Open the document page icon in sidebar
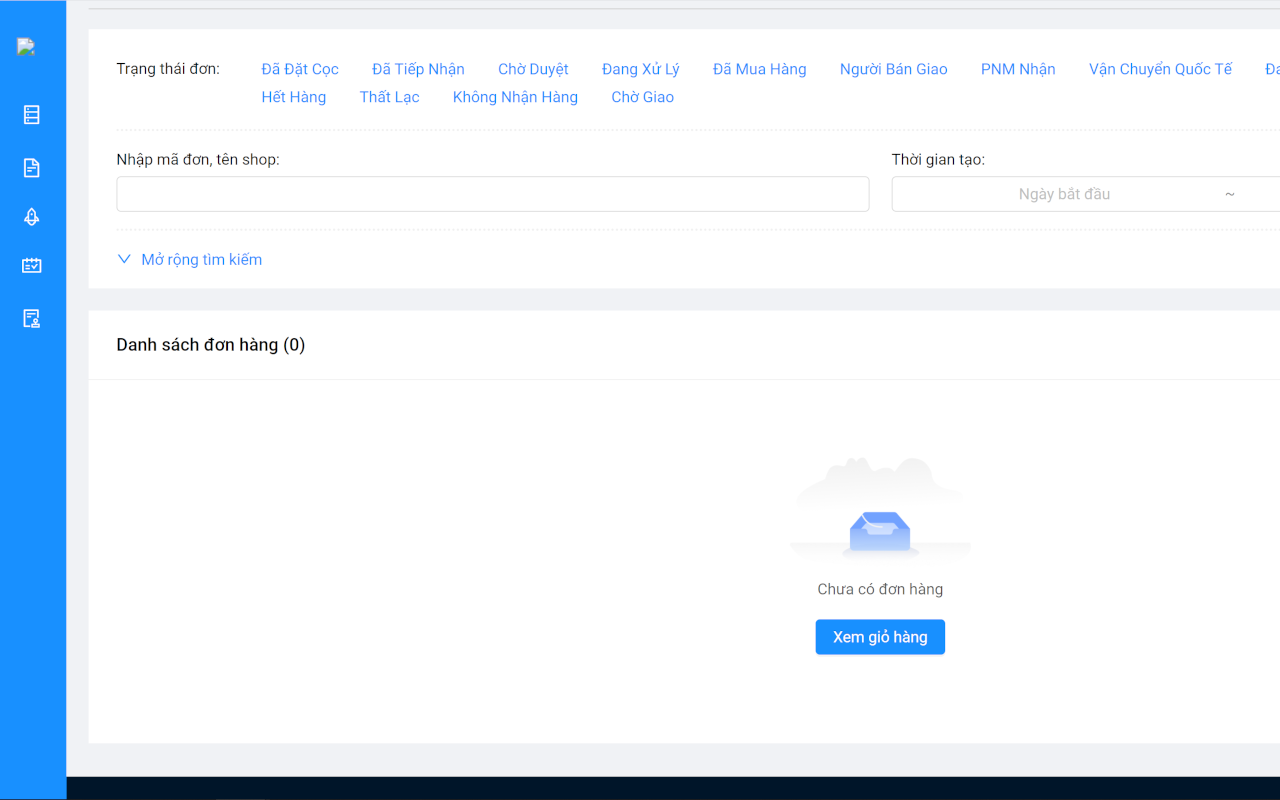The image size is (1280, 800). (32, 167)
